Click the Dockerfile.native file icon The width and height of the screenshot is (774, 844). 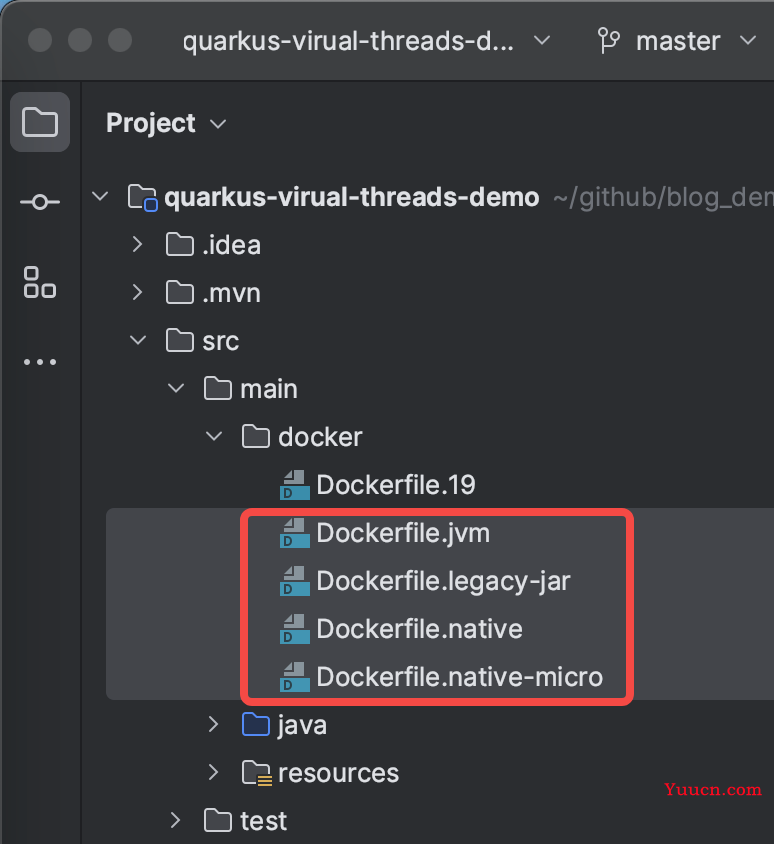point(295,629)
